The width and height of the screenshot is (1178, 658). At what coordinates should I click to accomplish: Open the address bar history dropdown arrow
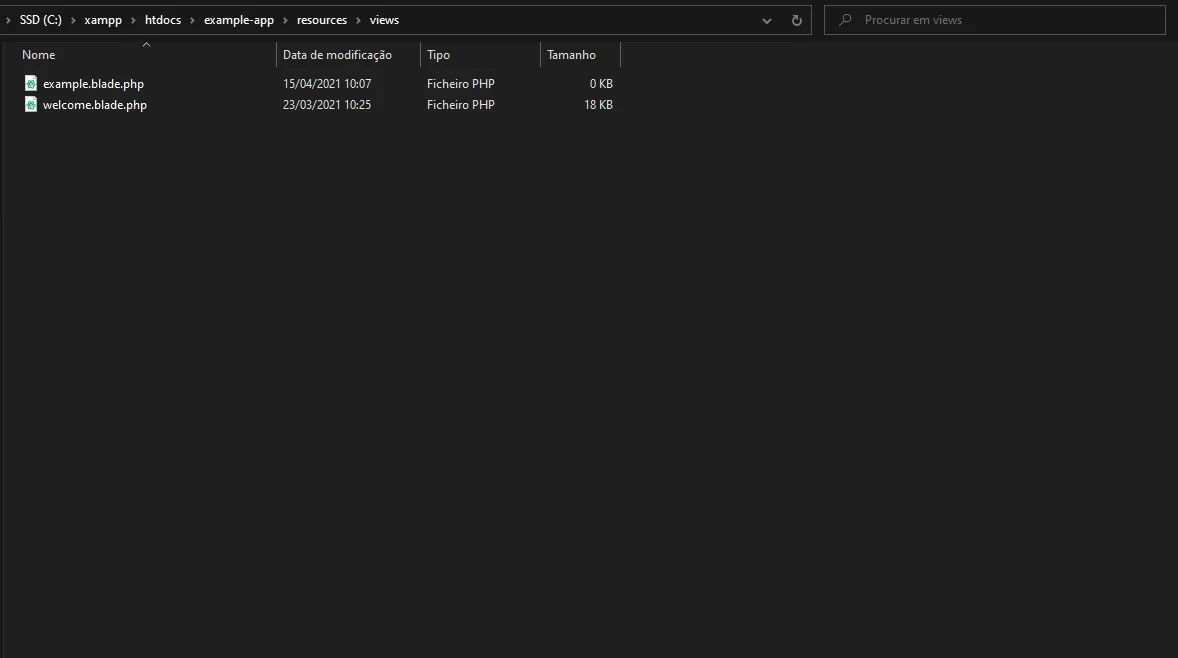[766, 19]
